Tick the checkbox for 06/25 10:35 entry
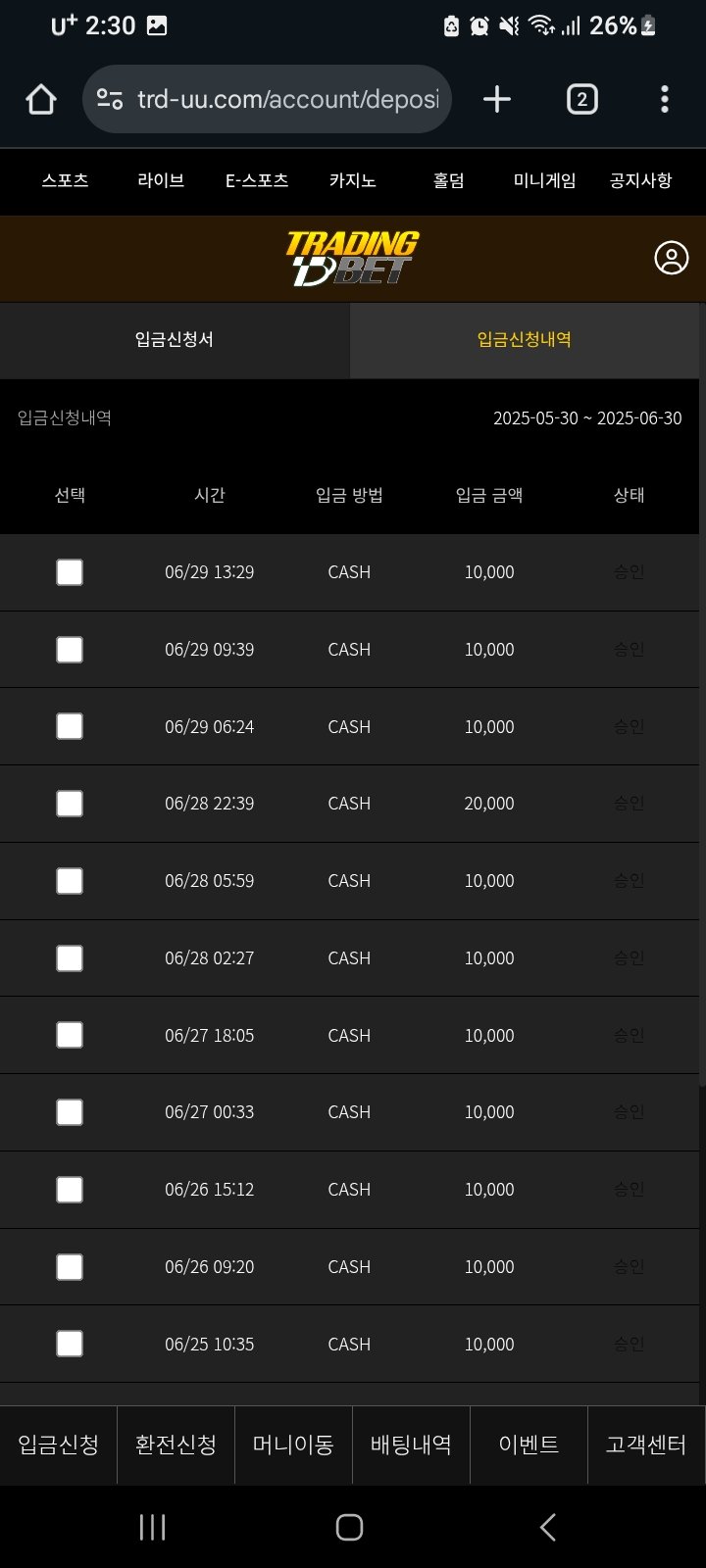 pyautogui.click(x=70, y=1344)
